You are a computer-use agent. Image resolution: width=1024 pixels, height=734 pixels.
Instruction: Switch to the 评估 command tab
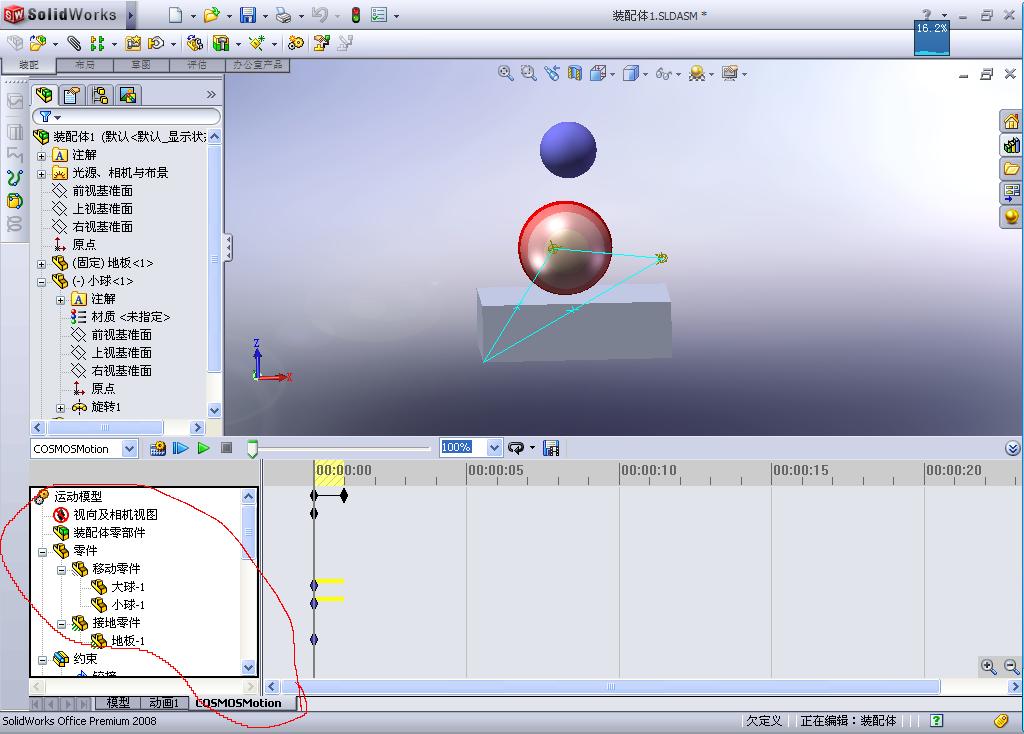pos(197,65)
